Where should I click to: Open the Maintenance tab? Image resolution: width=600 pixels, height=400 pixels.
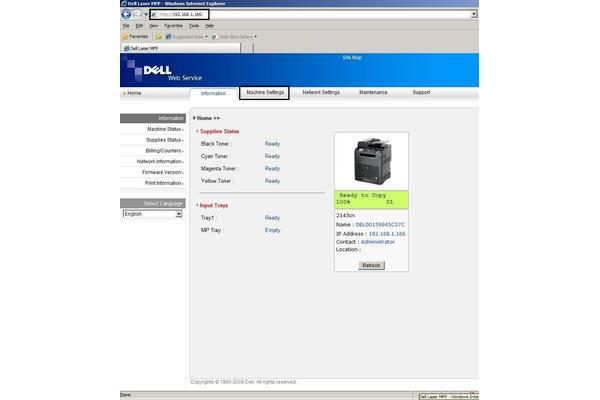point(373,92)
